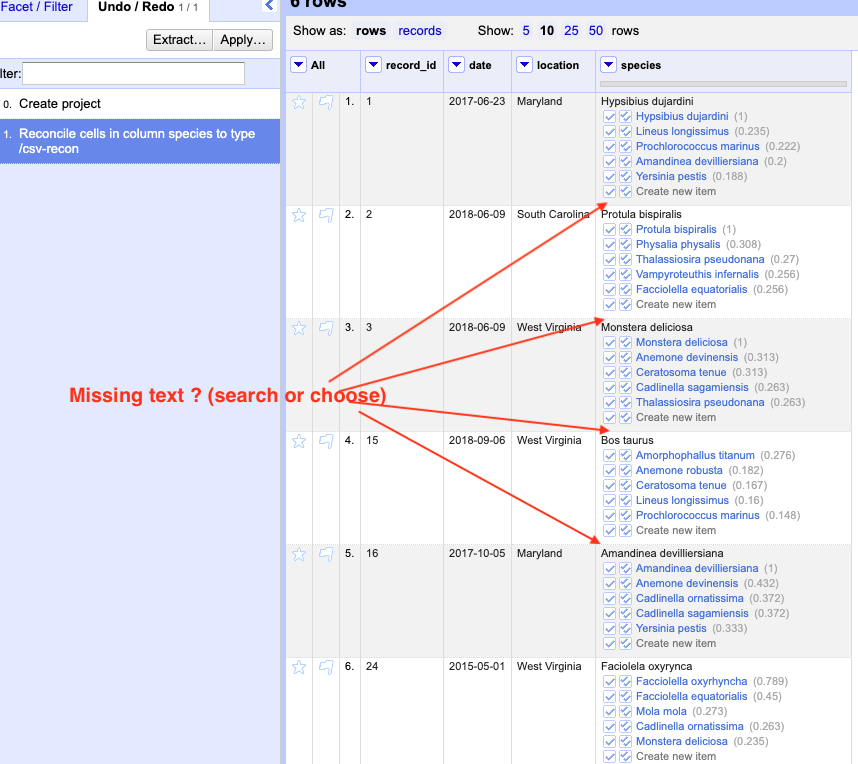Image resolution: width=858 pixels, height=764 pixels.
Task: Match this cell to Cadlinella ornatissima (0.372)
Action: tap(610, 599)
